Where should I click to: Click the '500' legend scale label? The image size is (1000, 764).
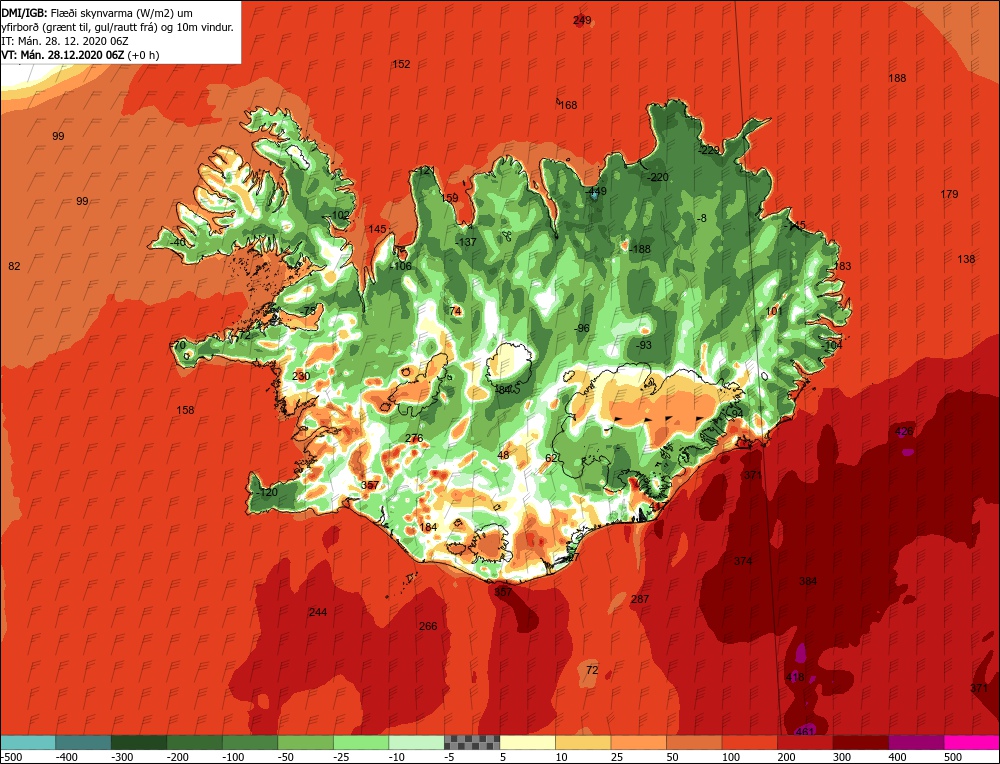[x=953, y=757]
